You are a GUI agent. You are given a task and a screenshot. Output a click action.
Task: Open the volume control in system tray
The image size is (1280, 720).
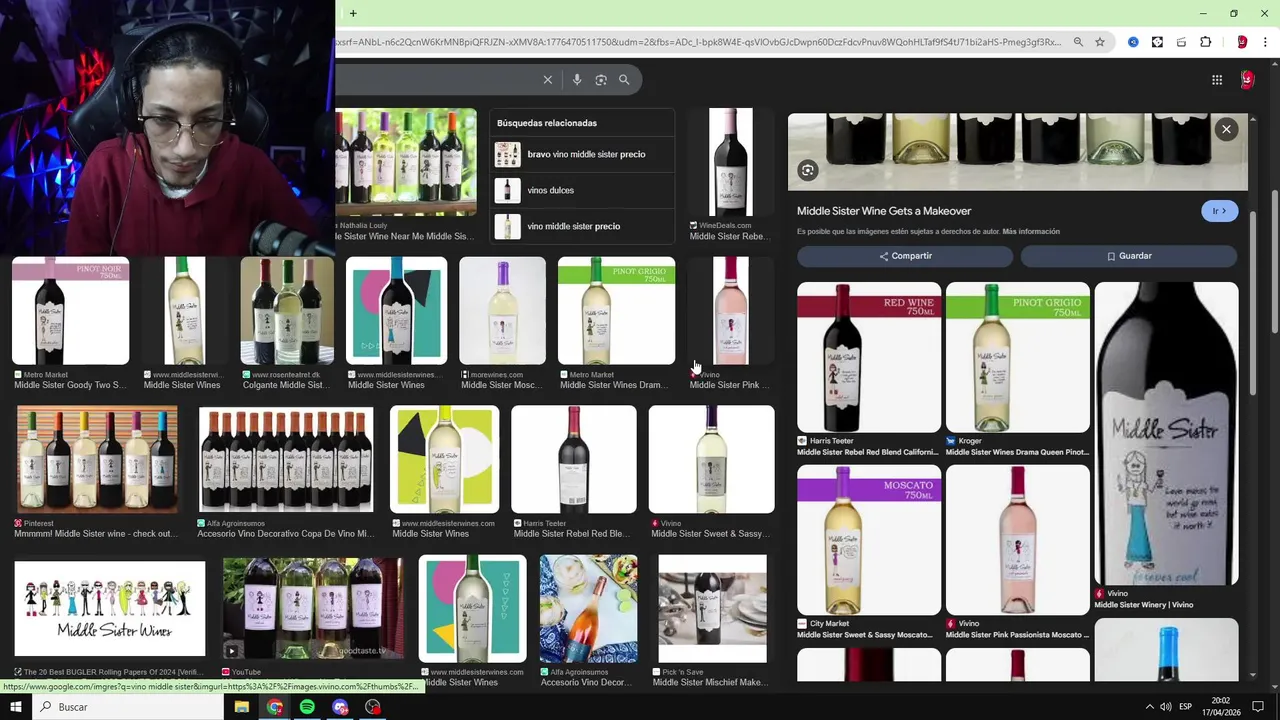[1166, 707]
